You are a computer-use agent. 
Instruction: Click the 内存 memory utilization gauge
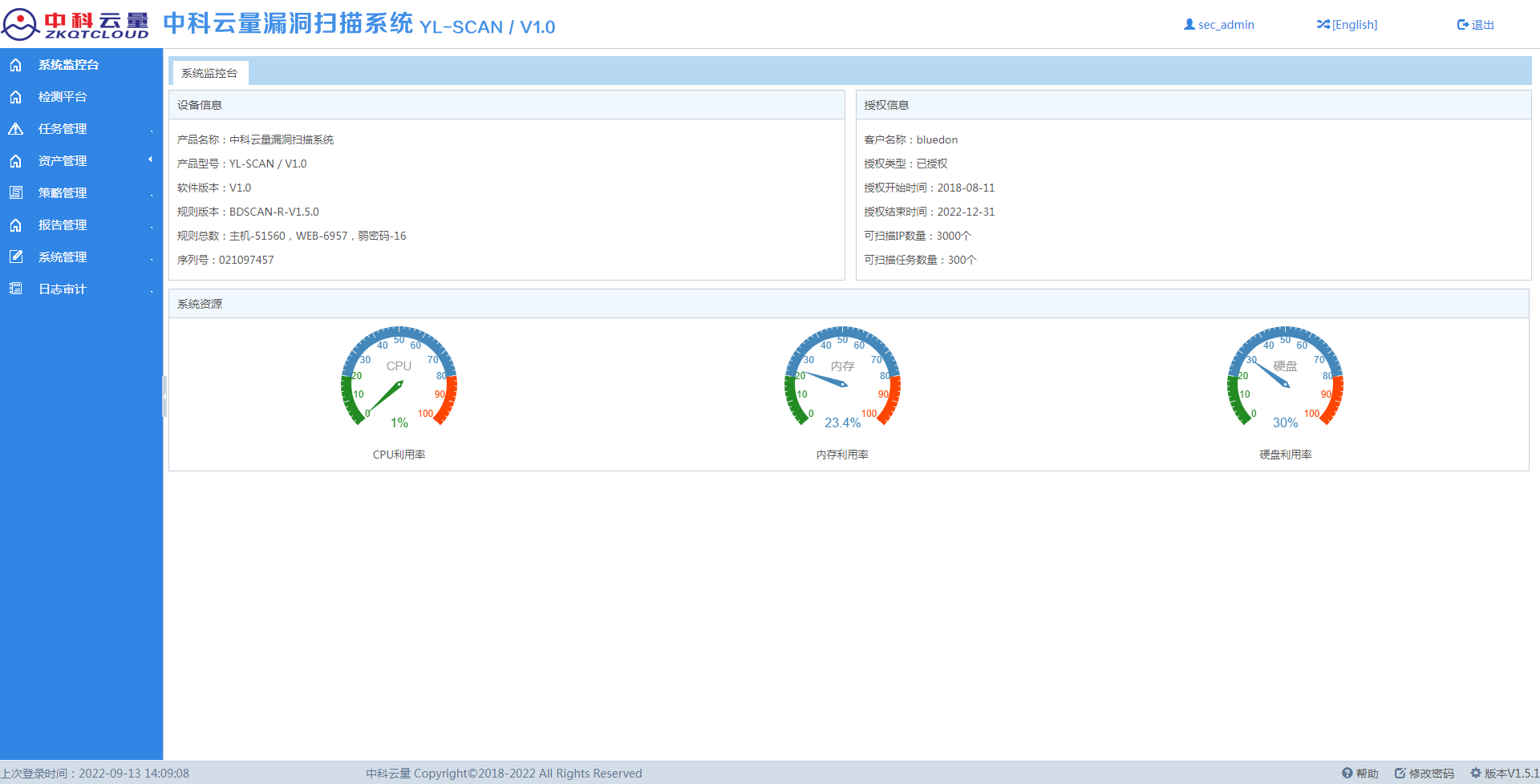[x=842, y=378]
